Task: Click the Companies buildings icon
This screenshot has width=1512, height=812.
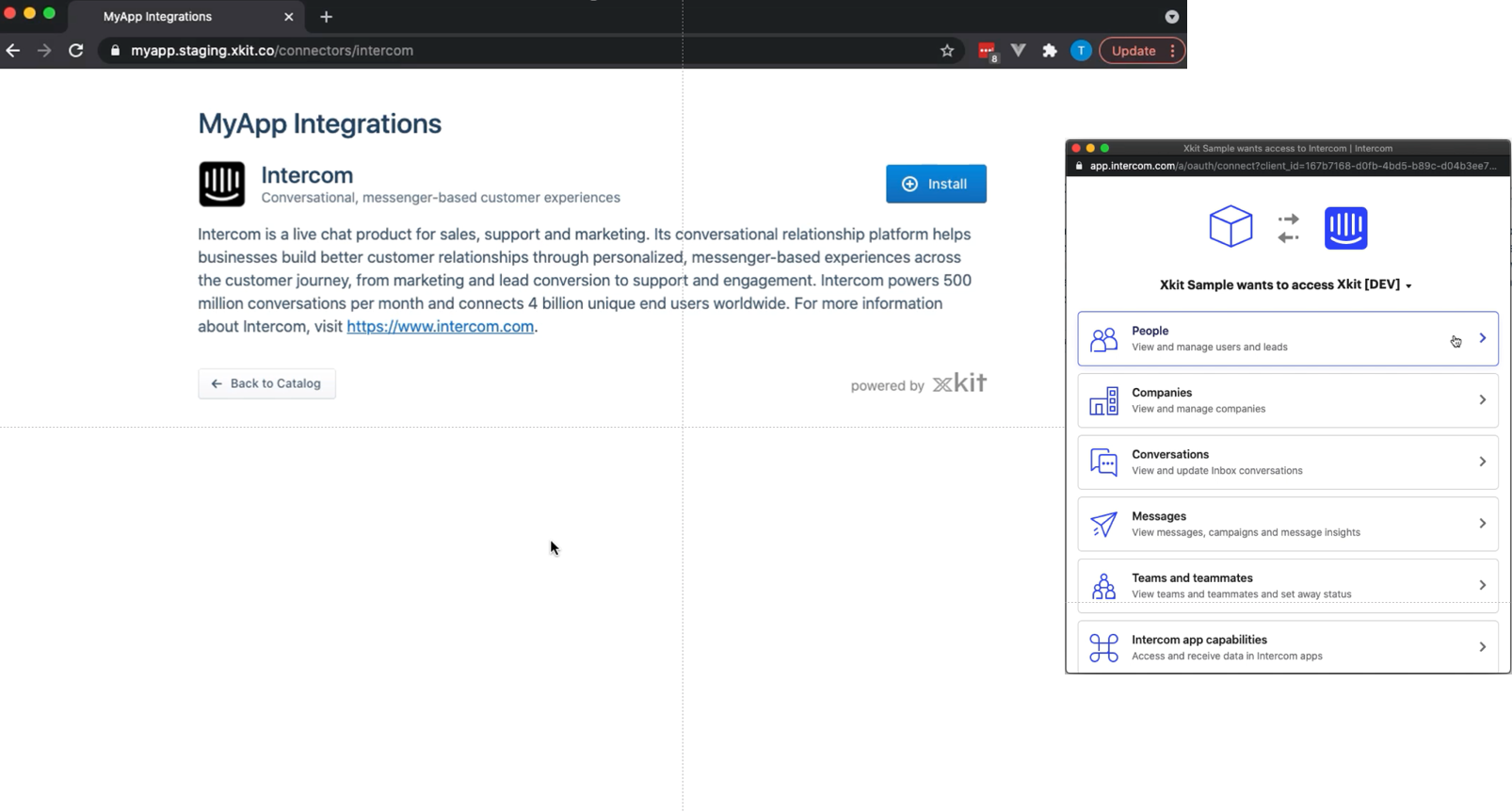Action: (x=1103, y=401)
